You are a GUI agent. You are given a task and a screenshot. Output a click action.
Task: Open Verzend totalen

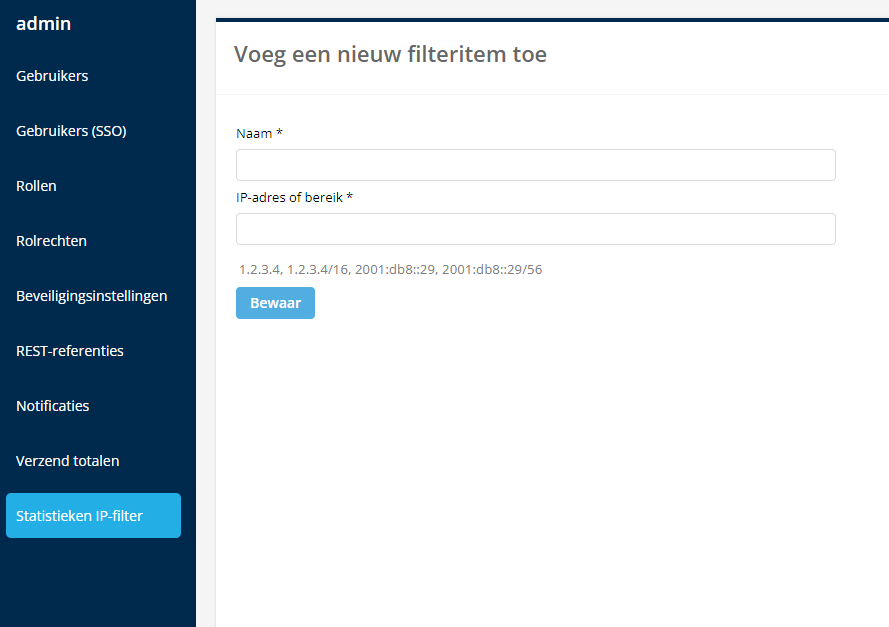67,460
